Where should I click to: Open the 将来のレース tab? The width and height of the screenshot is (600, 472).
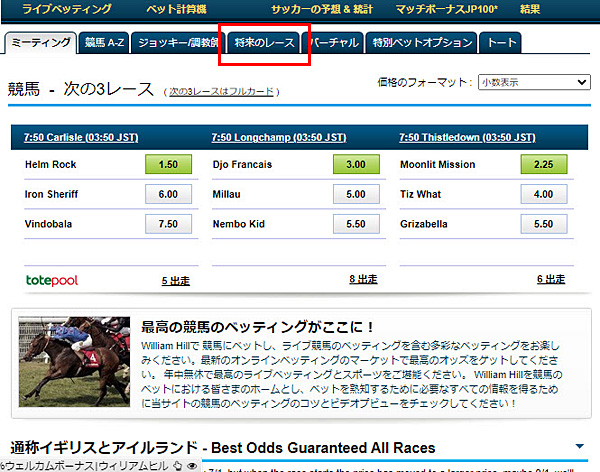point(264,42)
